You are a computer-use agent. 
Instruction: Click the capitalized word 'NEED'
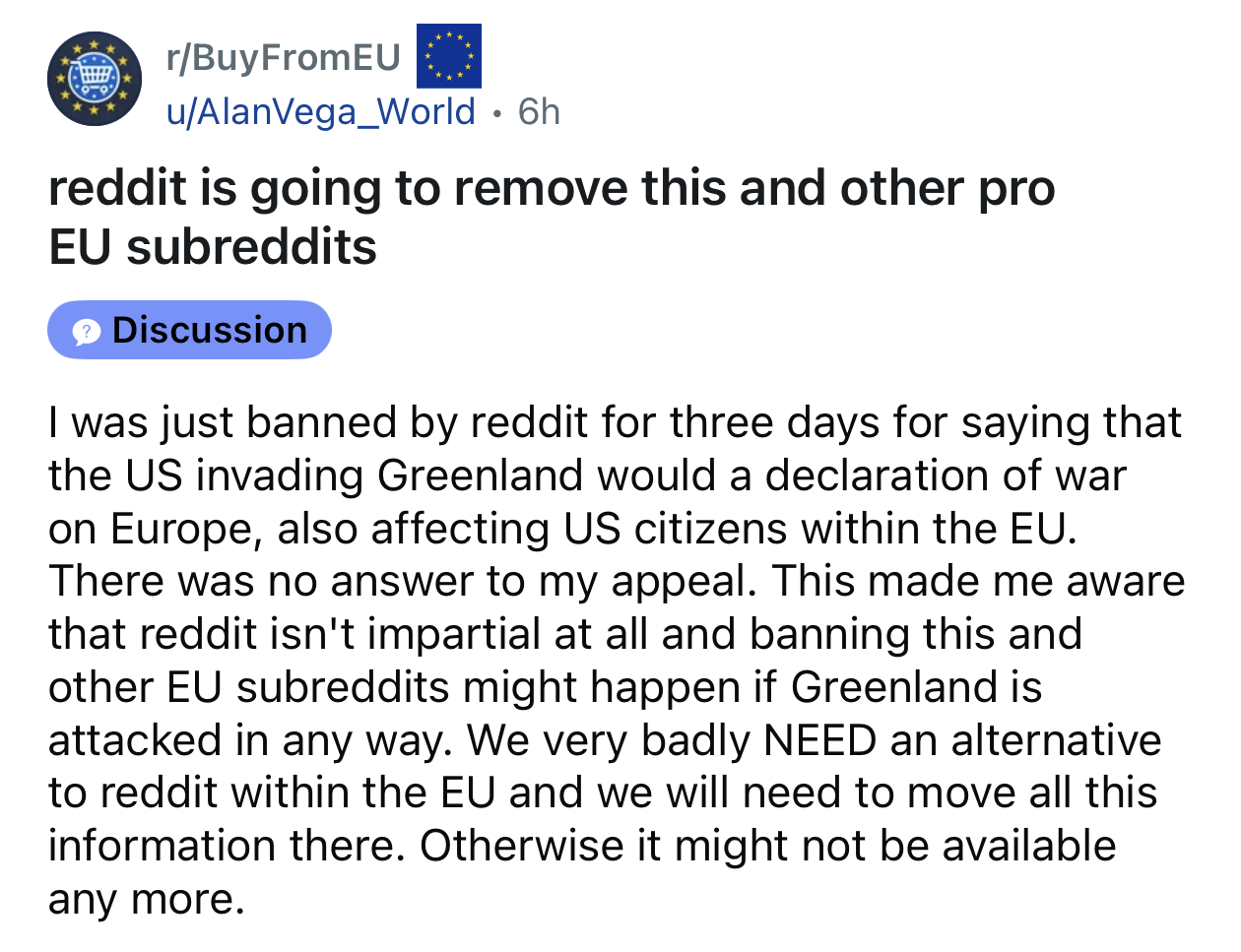pos(819,741)
